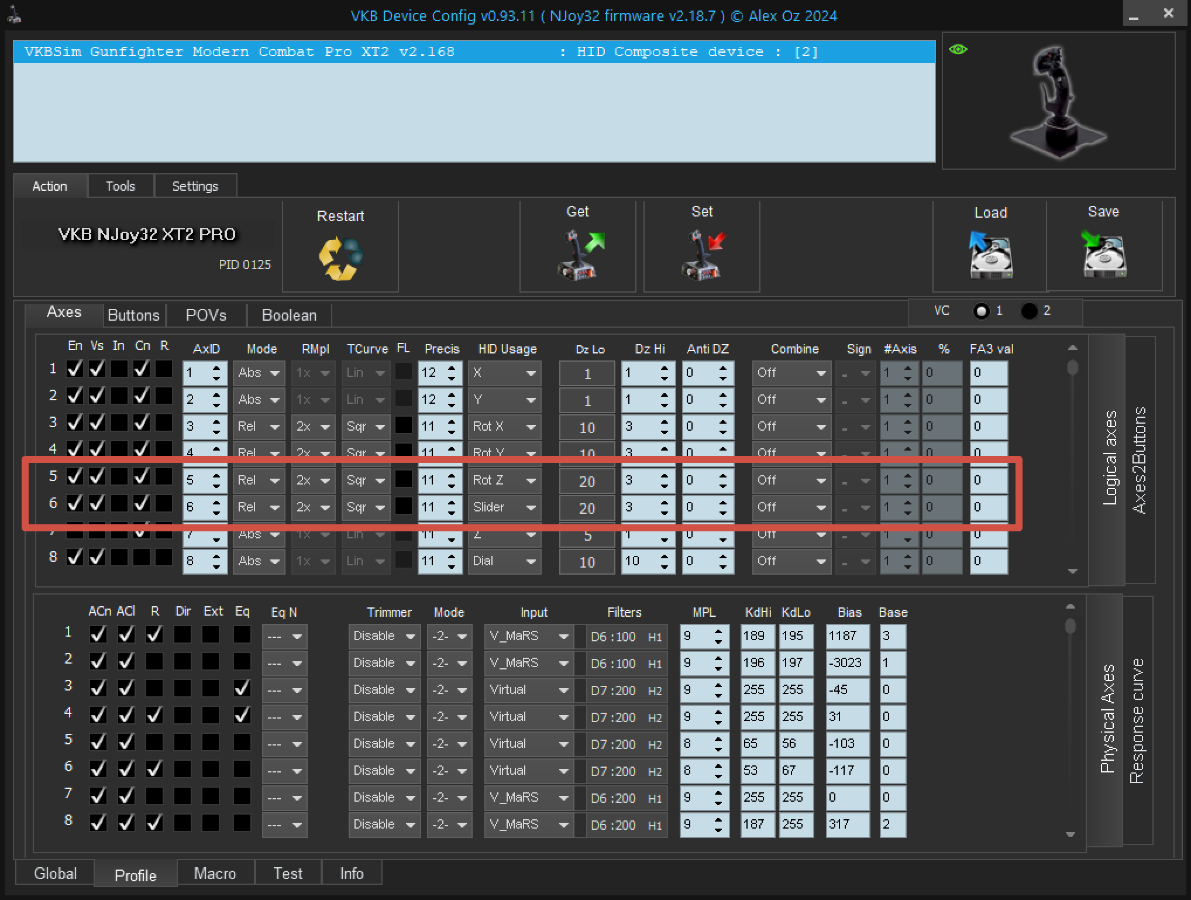This screenshot has width=1191, height=900.
Task: Open HID Usage dropdown showing Rot Z
Action: pyautogui.click(x=504, y=481)
